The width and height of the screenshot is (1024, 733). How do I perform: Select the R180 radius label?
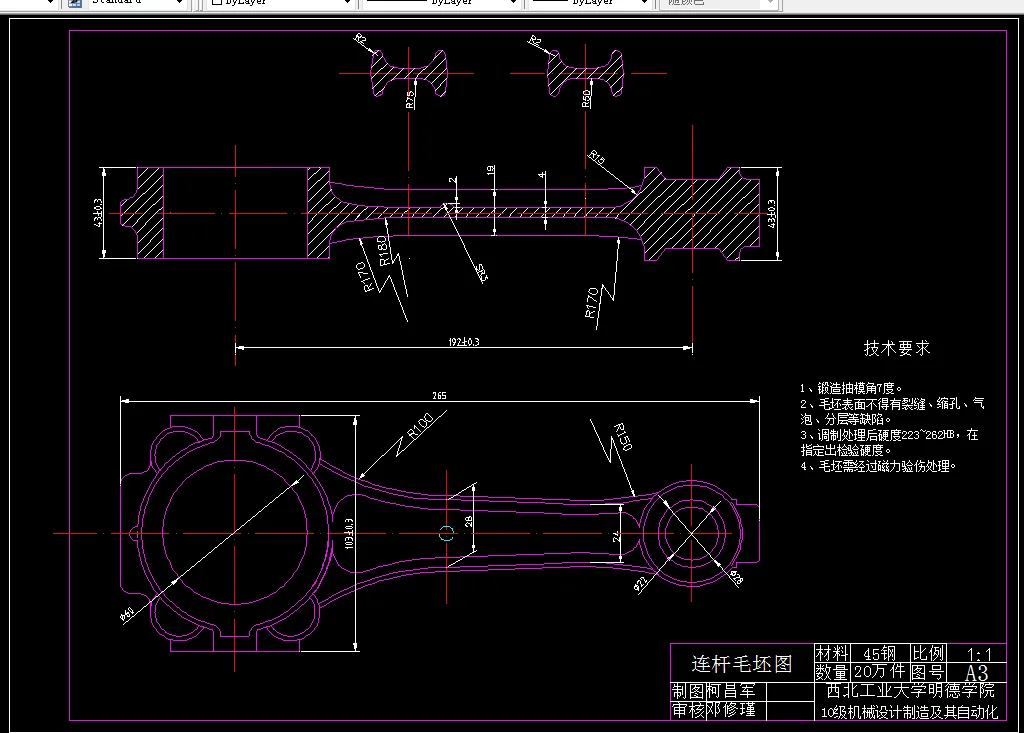pyautogui.click(x=385, y=251)
